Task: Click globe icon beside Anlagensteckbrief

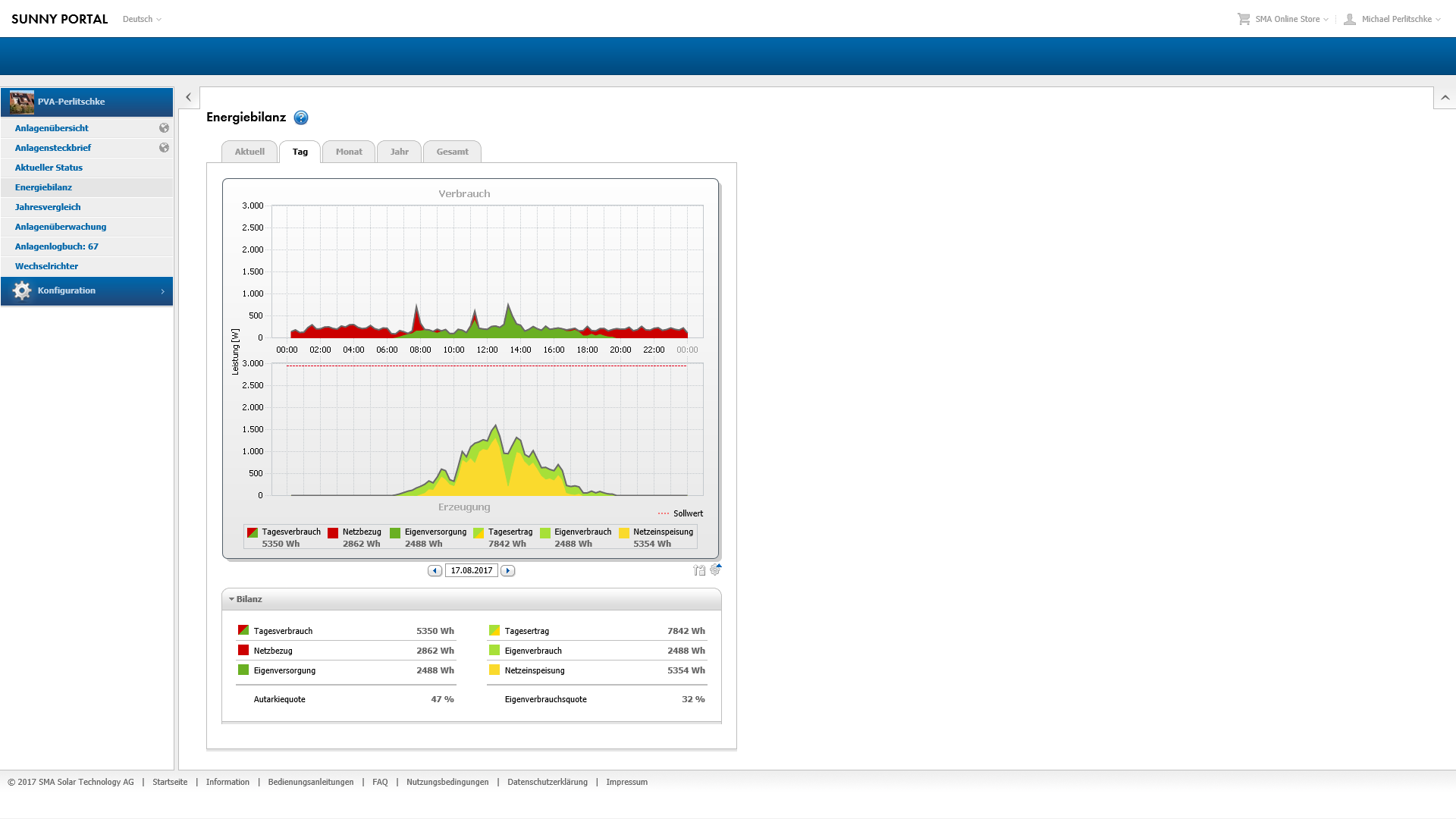Action: coord(164,148)
